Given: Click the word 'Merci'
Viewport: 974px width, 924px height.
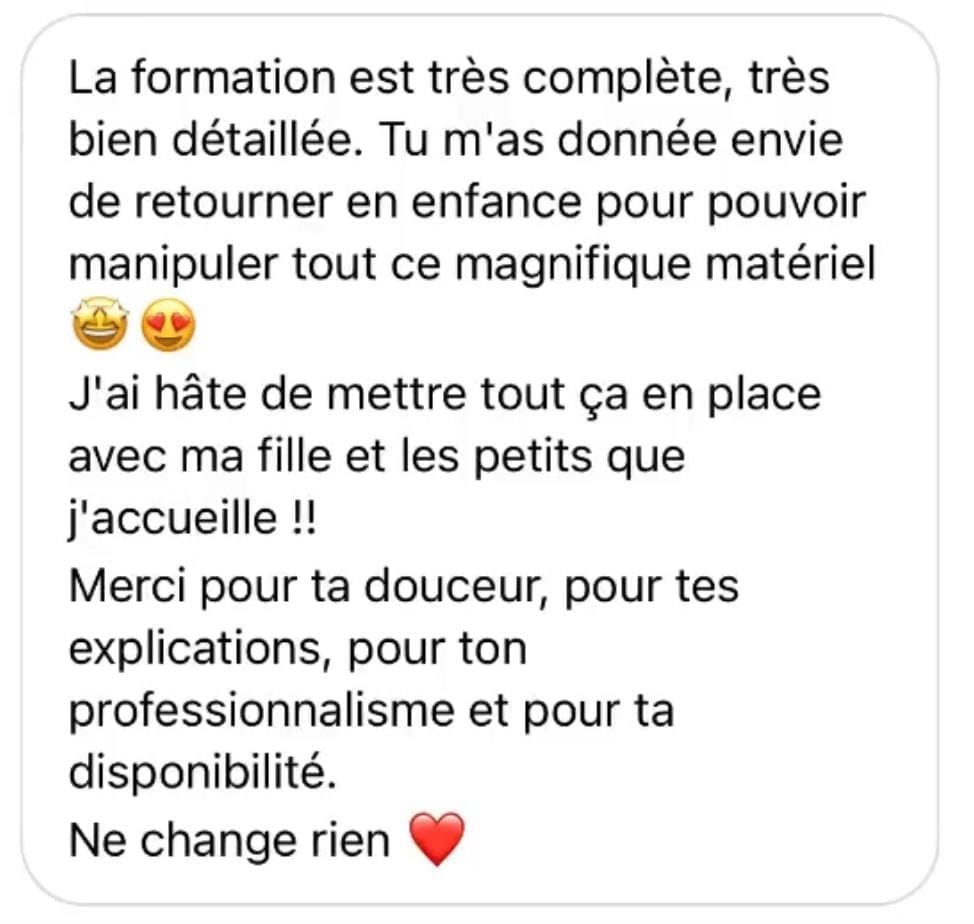Looking at the screenshot, I should tap(127, 586).
